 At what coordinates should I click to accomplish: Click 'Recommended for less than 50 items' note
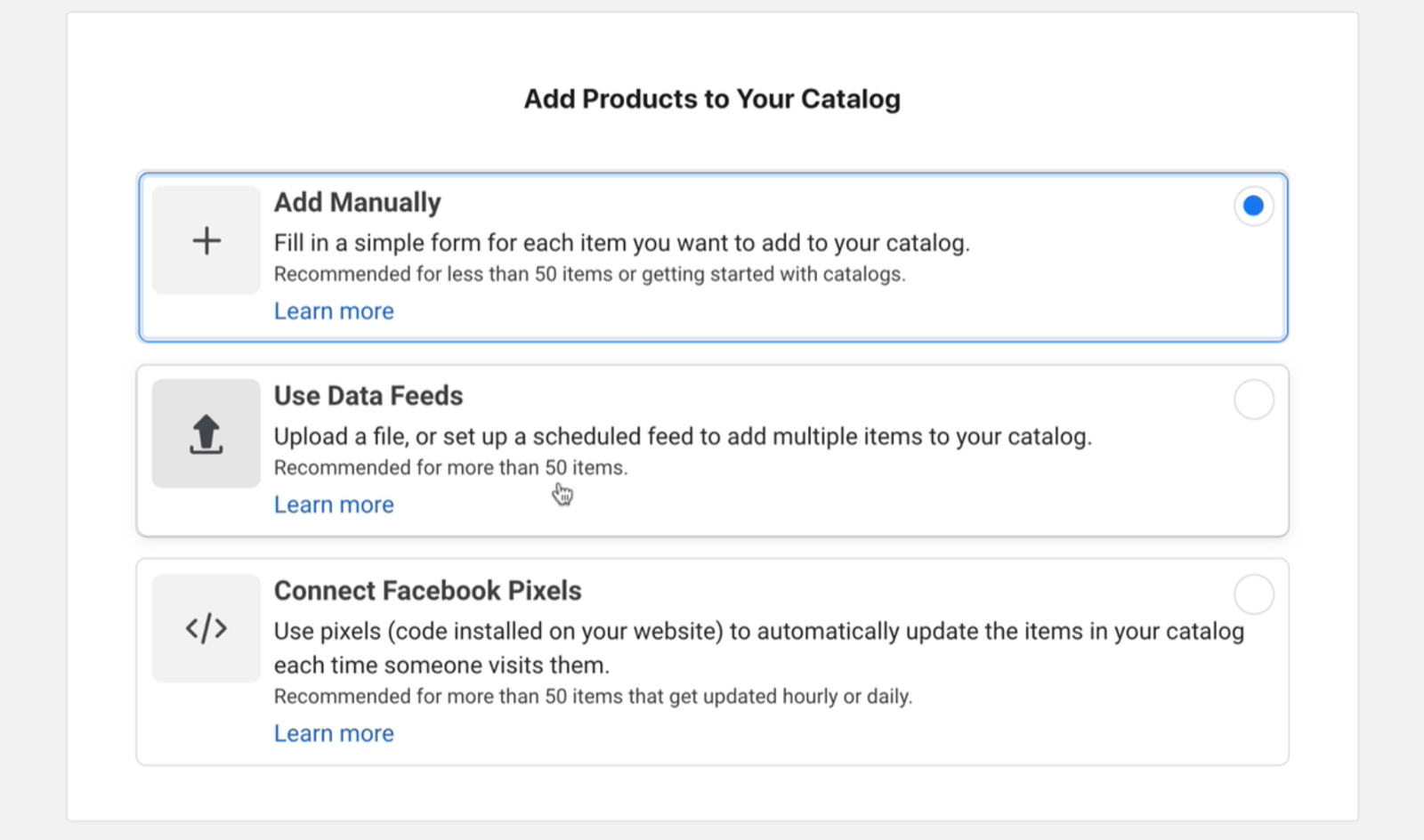(589, 274)
